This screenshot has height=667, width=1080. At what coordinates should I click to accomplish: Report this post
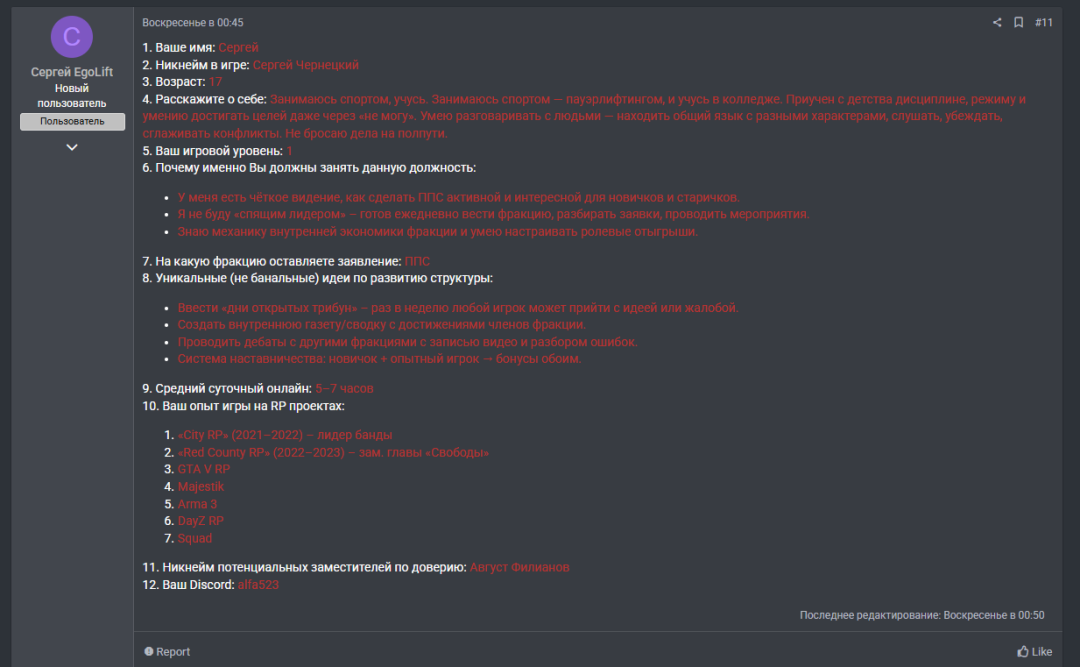[x=167, y=651]
